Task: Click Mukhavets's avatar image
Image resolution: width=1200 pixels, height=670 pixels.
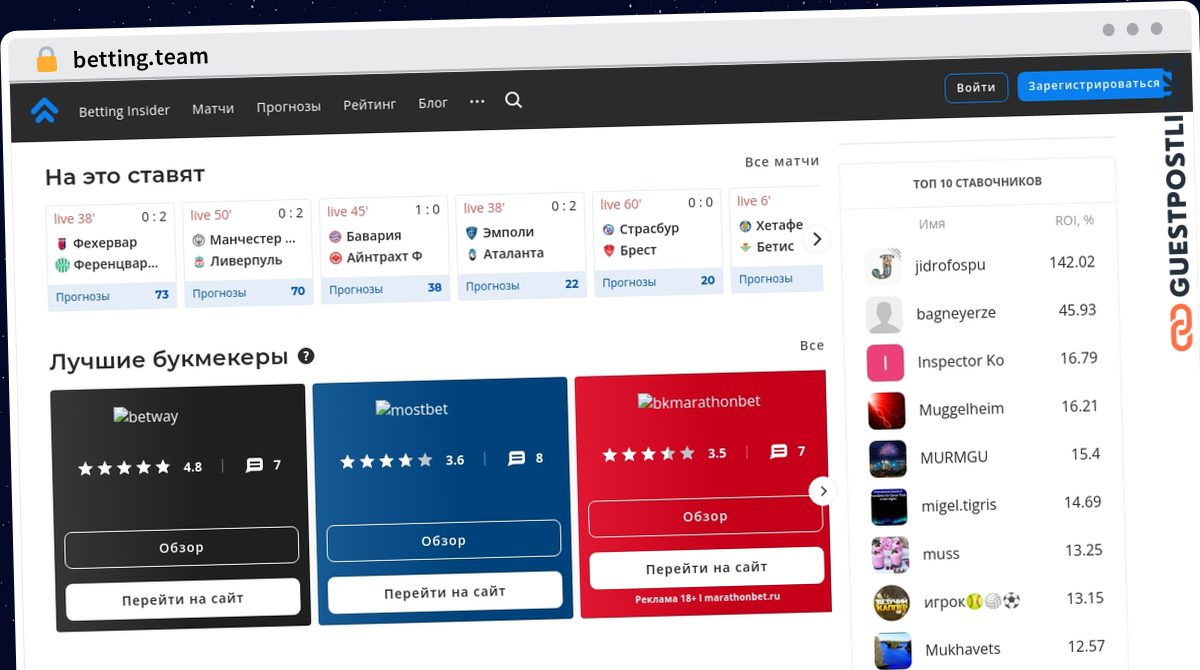Action: pos(893,651)
